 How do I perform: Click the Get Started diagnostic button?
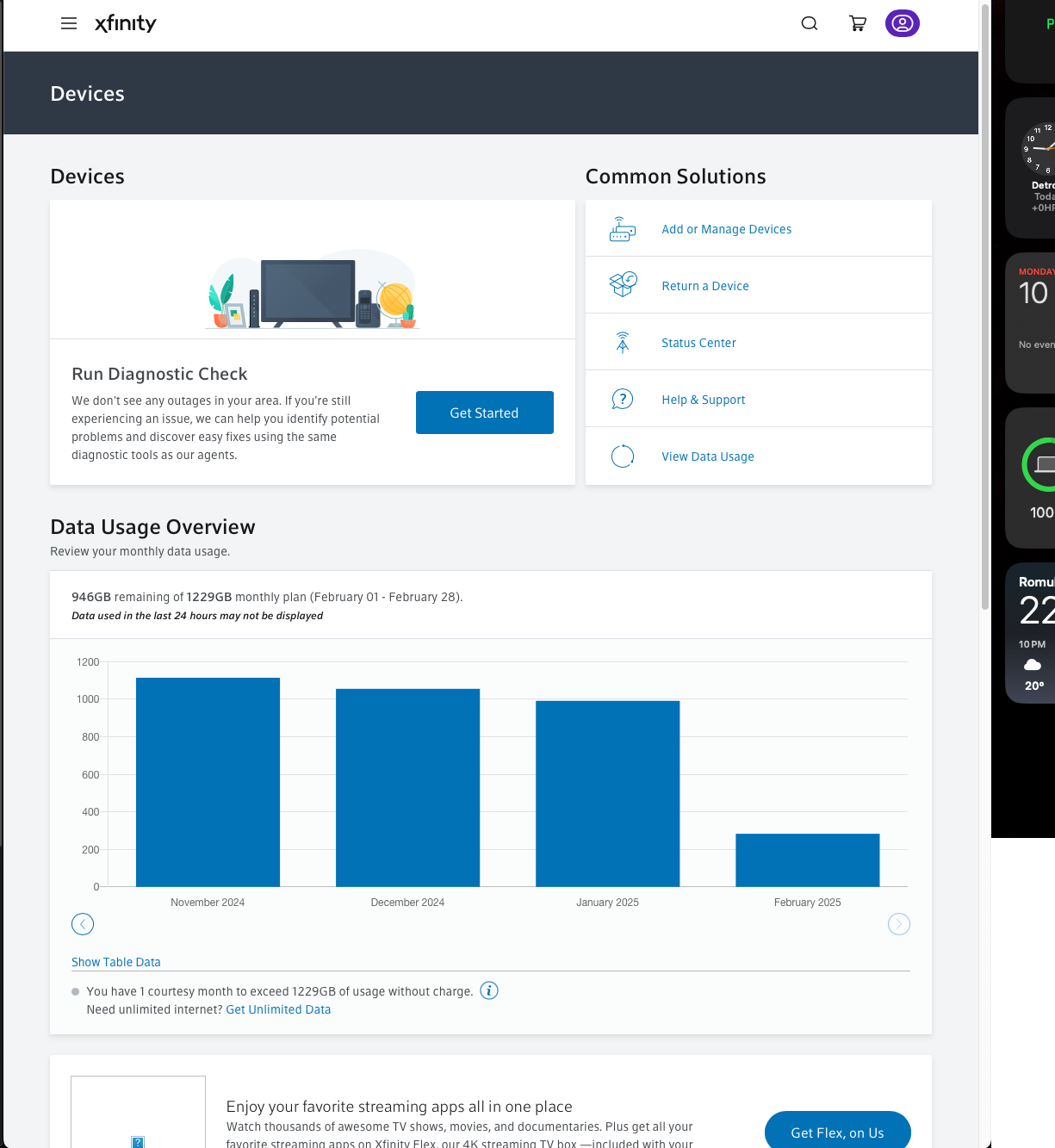click(485, 413)
